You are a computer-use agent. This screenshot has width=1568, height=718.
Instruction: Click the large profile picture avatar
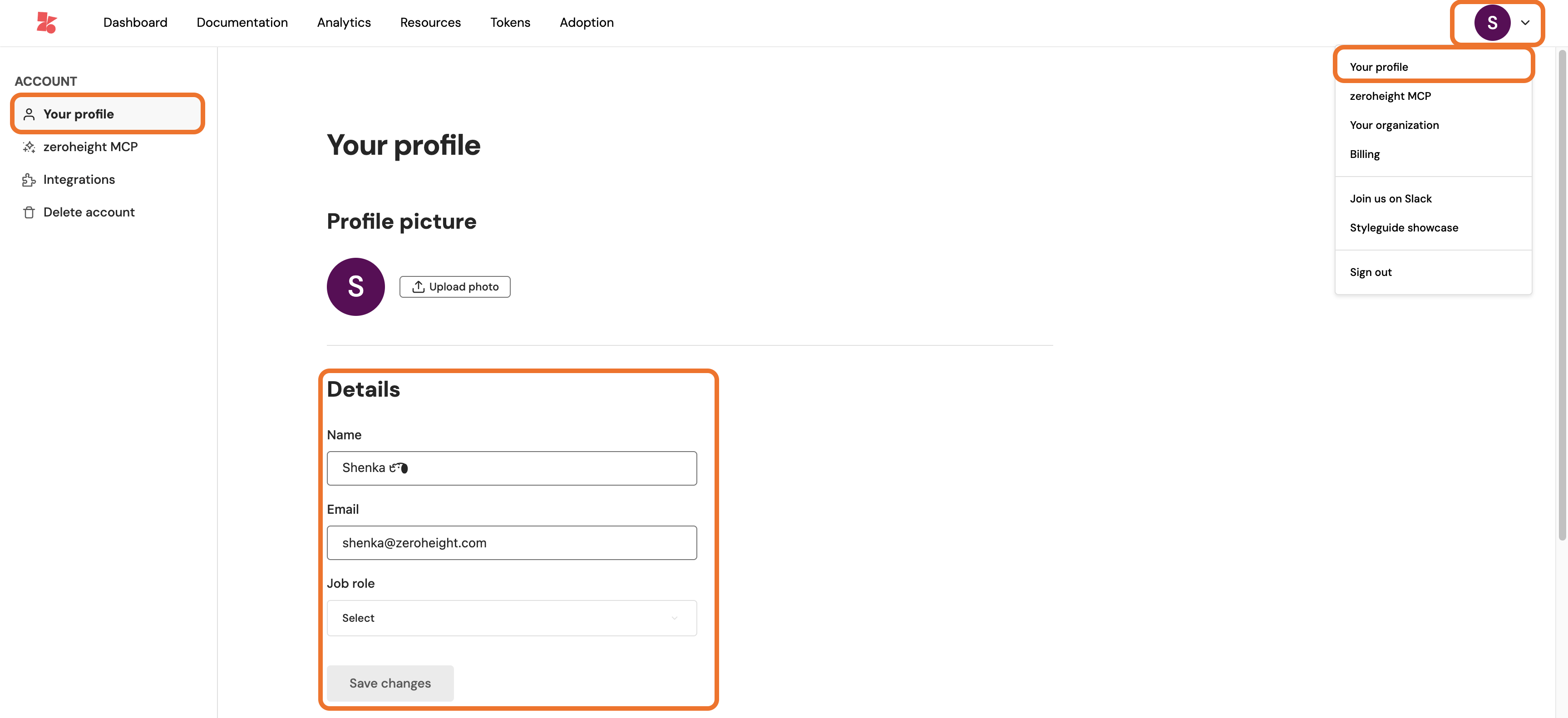pos(355,286)
